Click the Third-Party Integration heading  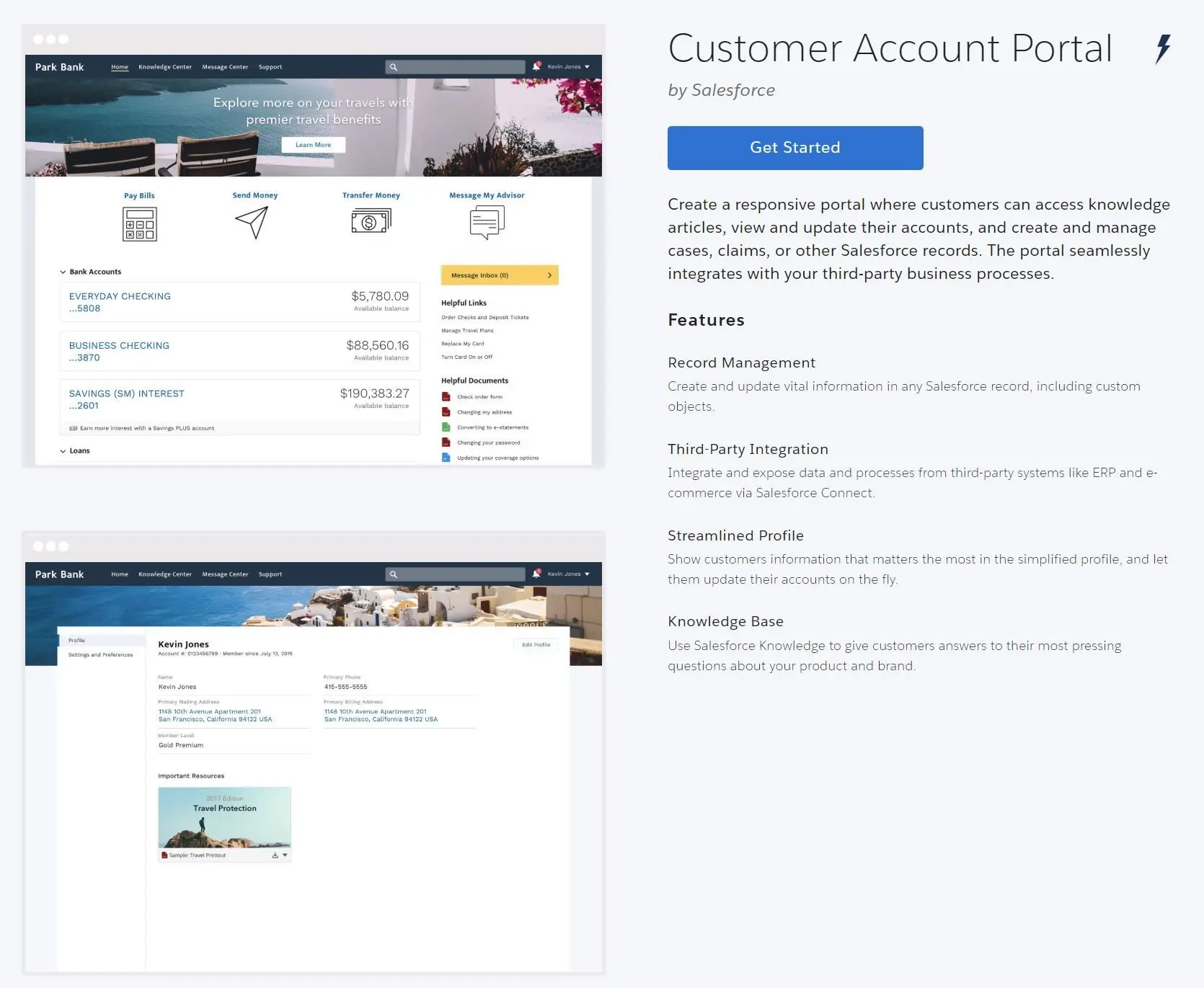pos(748,449)
